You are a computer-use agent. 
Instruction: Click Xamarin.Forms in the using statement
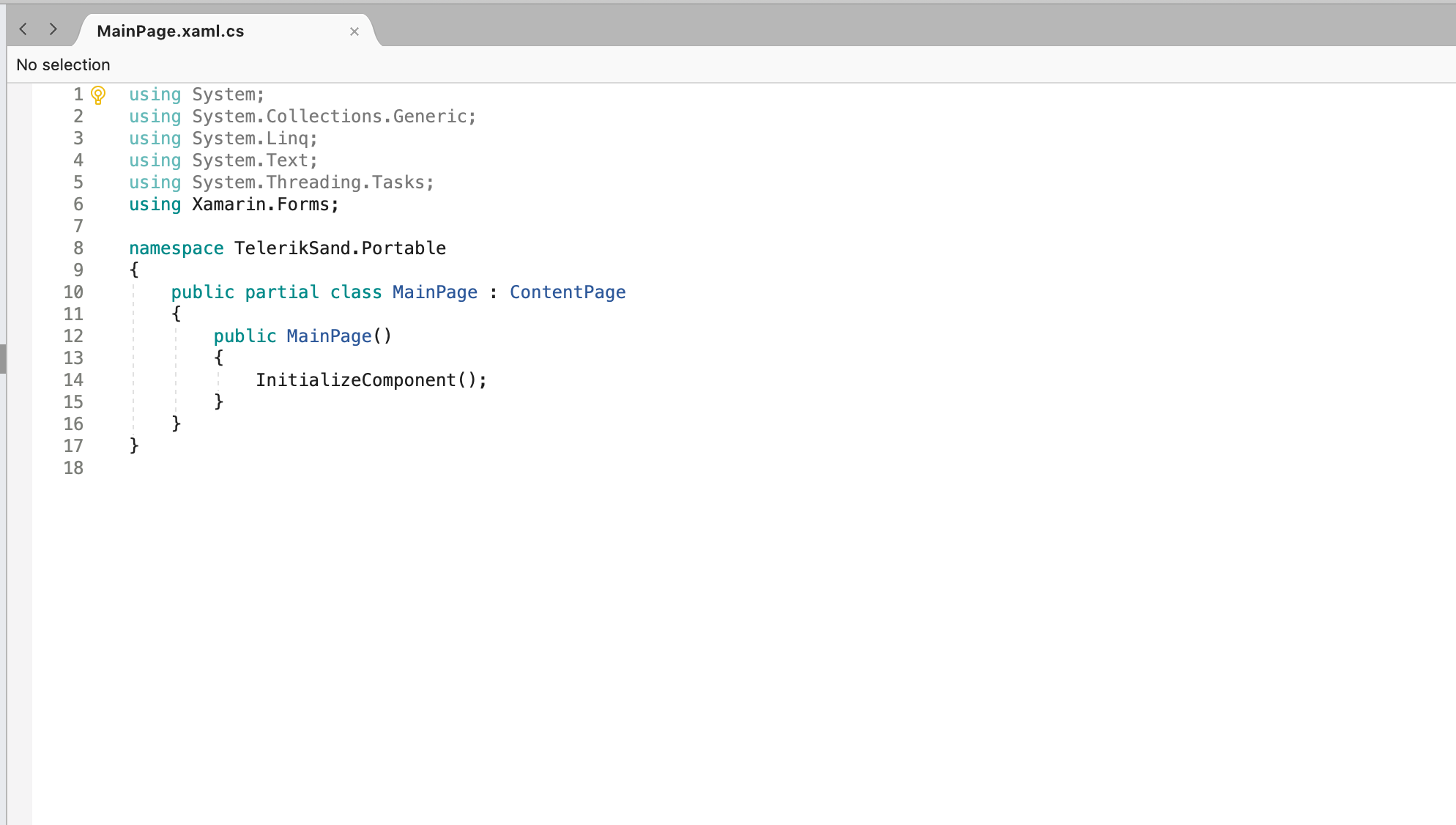(261, 204)
